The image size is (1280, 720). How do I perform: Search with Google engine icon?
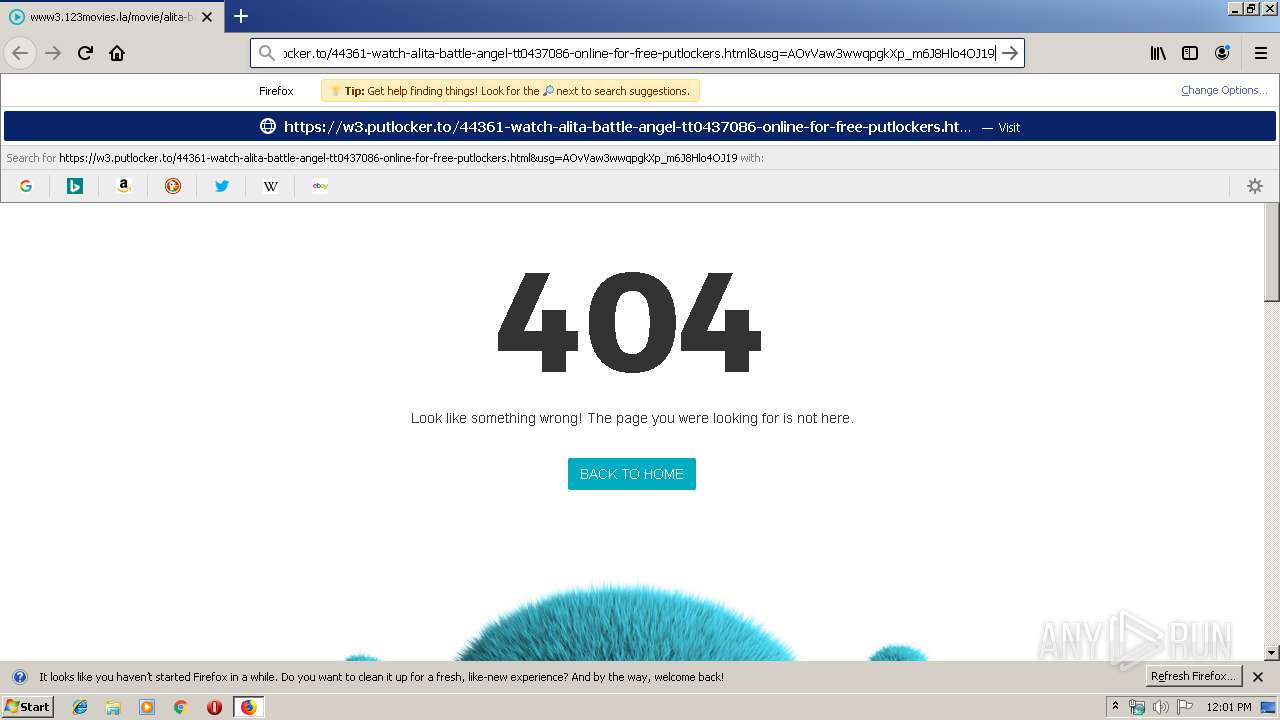click(x=26, y=186)
